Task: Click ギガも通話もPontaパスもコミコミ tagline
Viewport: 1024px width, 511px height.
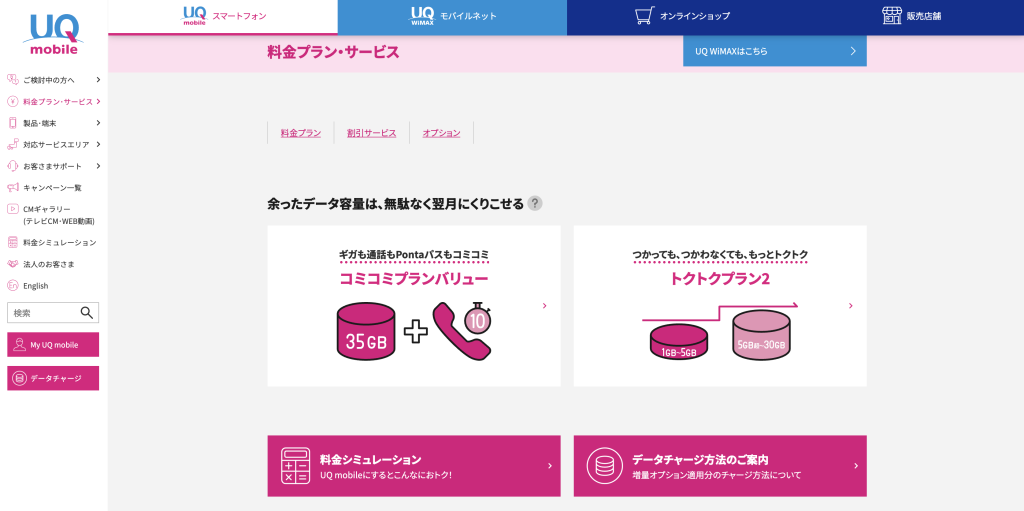Action: coord(414,254)
